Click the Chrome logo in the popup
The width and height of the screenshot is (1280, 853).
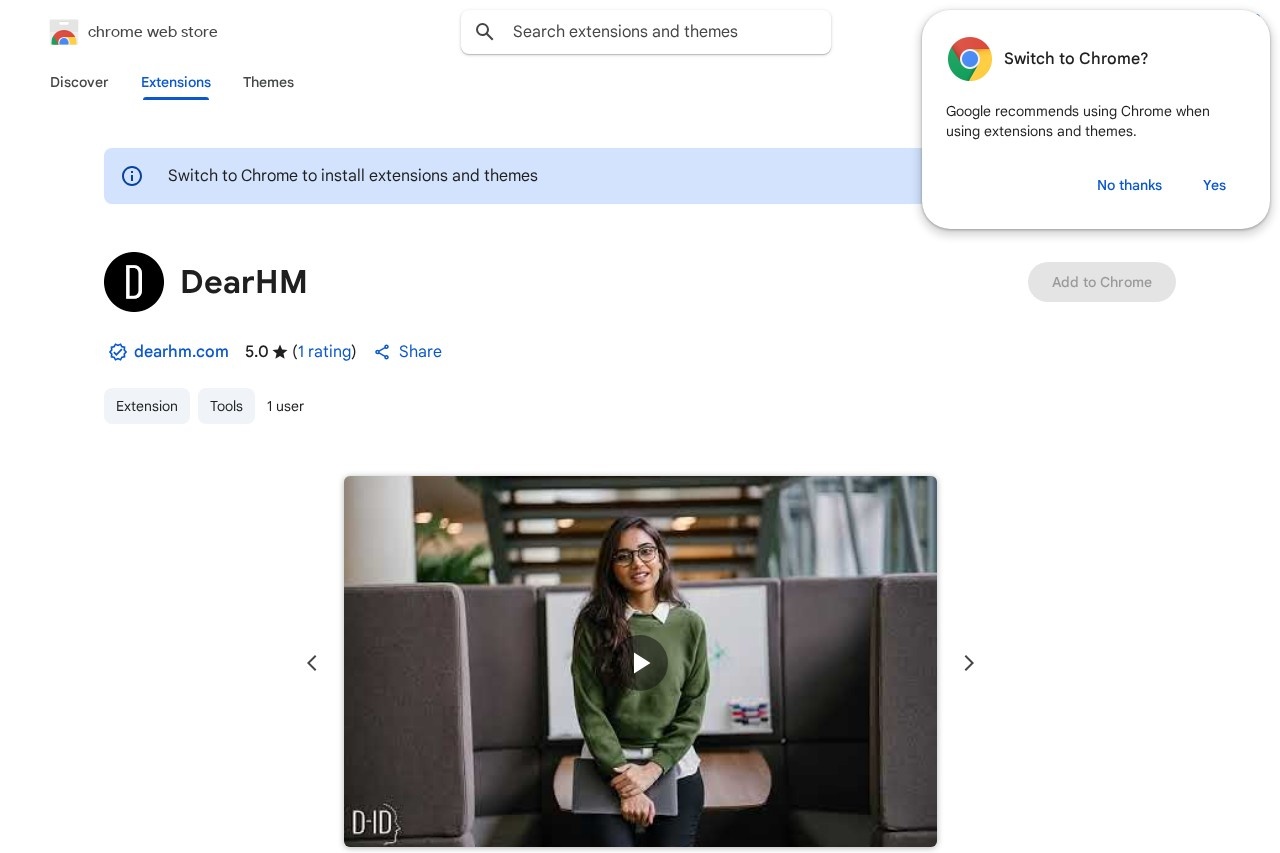(x=969, y=59)
